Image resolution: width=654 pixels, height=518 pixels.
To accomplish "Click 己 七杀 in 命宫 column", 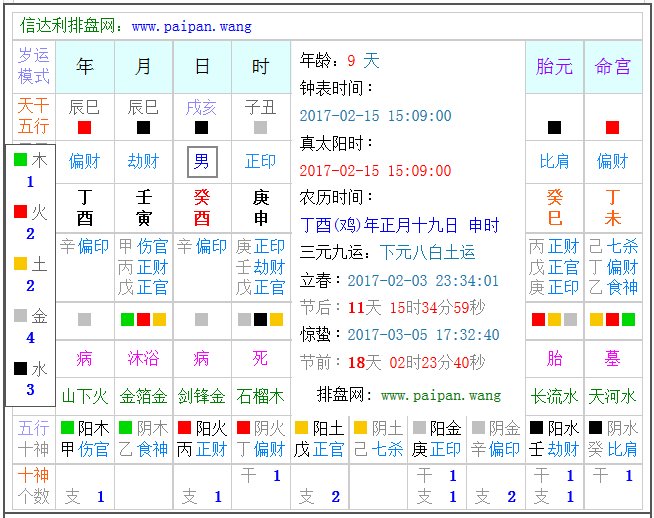I will click(613, 246).
